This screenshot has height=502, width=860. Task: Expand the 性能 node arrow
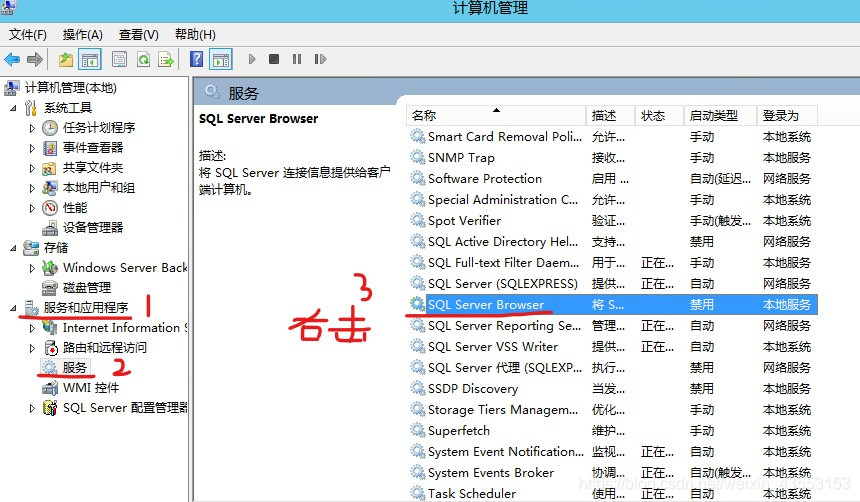pyautogui.click(x=32, y=208)
